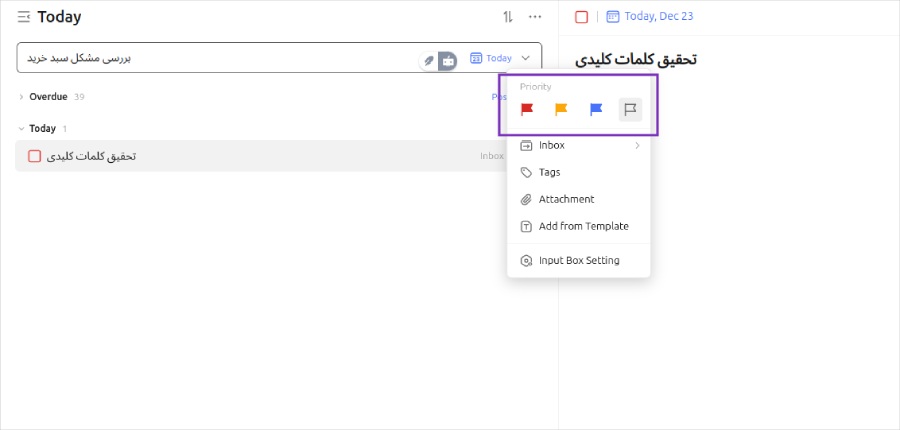Click the Tags label icon
The image size is (900, 430).
pos(526,172)
